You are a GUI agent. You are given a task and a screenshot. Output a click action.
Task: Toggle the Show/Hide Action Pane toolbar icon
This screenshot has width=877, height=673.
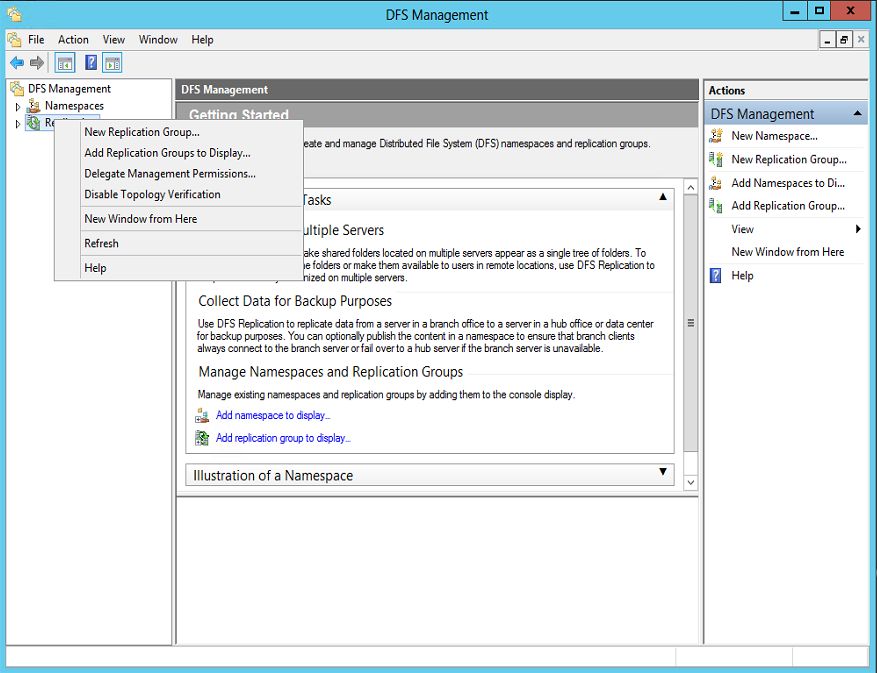[112, 63]
